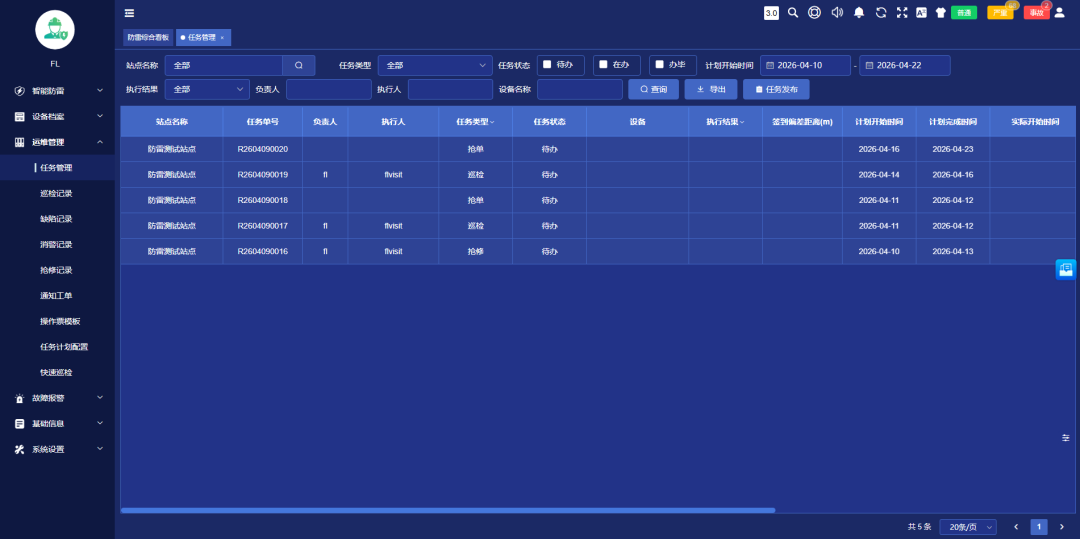Click the 任务发布 button
The height and width of the screenshot is (539, 1080).
tap(776, 89)
